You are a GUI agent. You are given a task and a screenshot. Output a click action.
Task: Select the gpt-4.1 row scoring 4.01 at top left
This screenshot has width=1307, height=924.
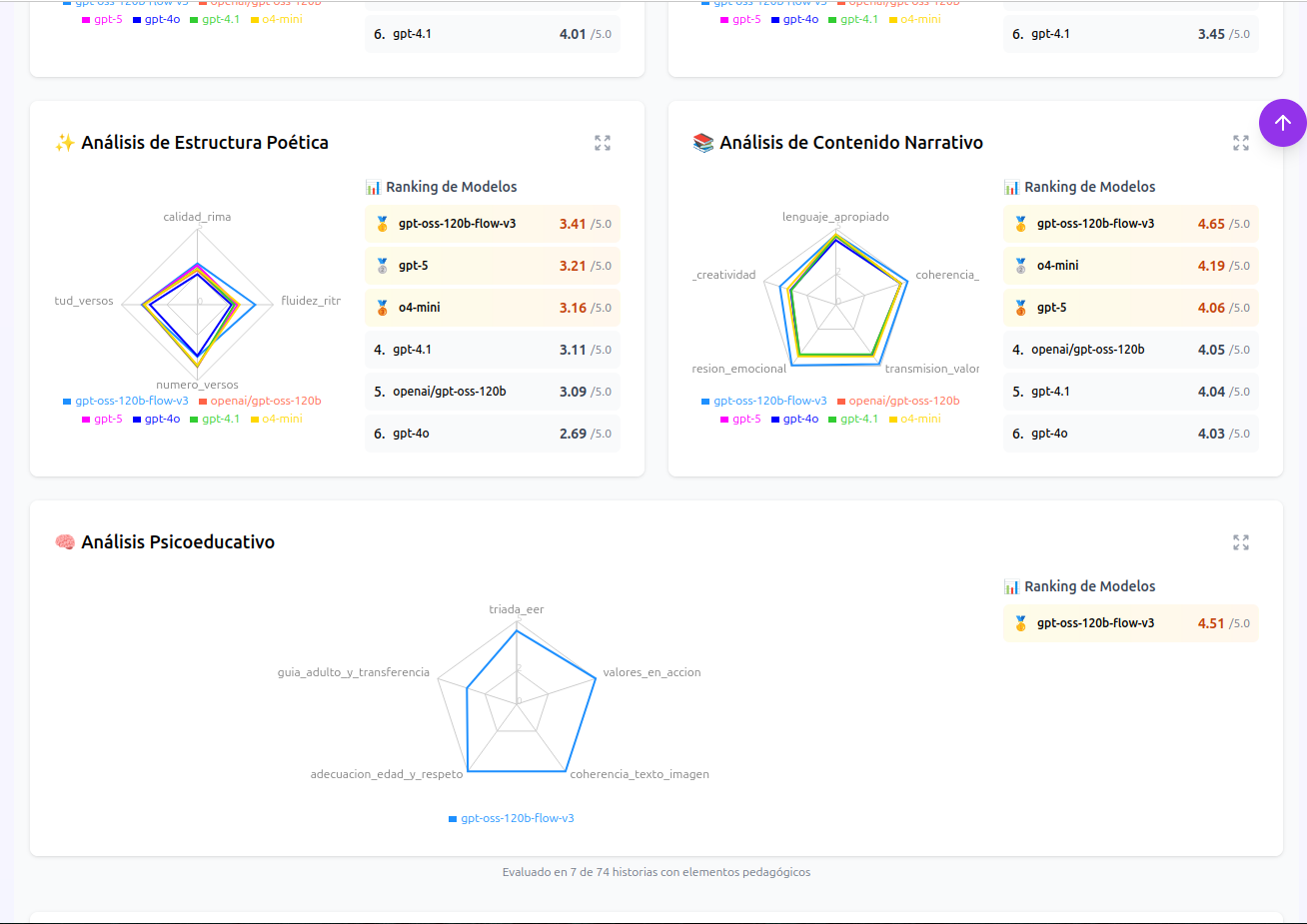point(493,34)
